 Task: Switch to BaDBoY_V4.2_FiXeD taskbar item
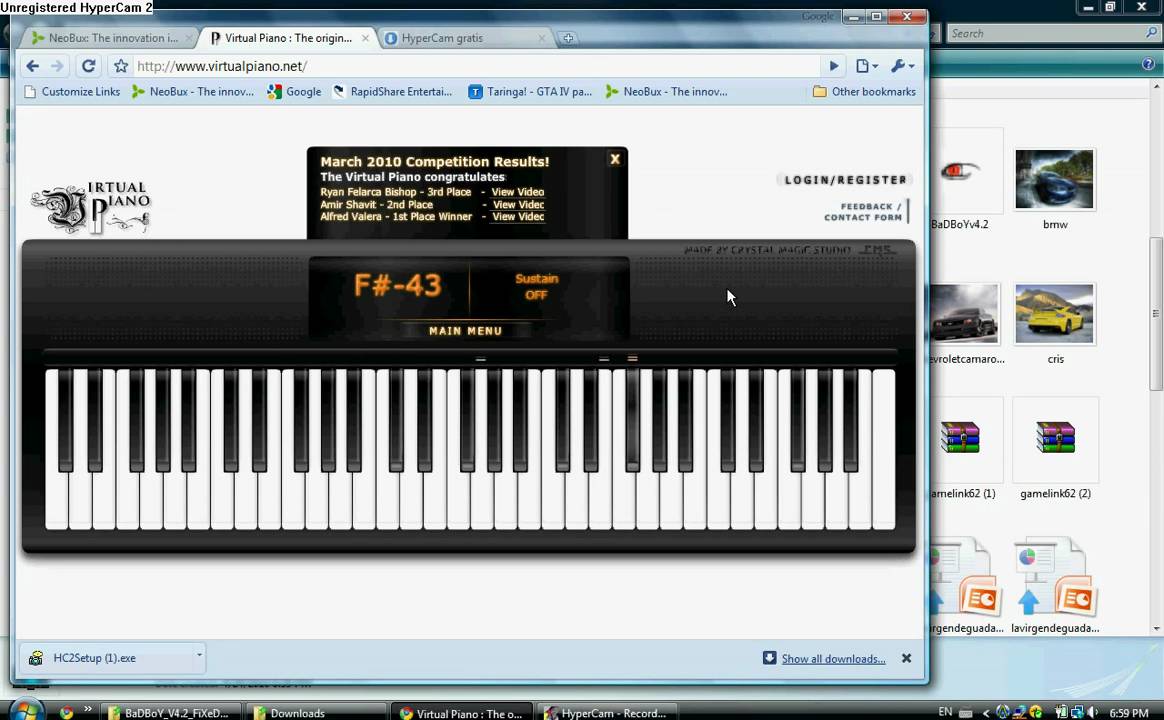171,713
